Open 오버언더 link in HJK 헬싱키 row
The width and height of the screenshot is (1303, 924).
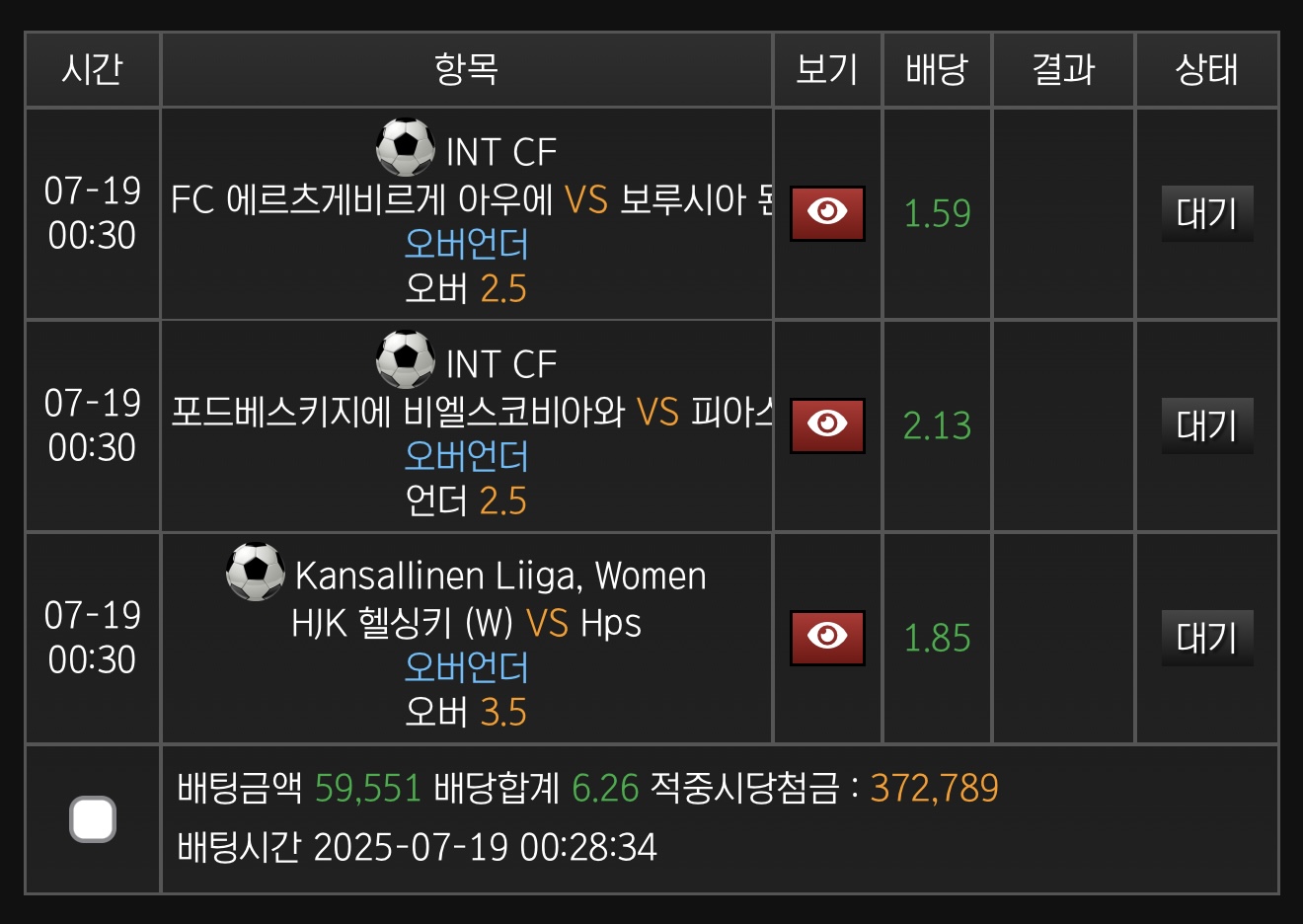pos(466,668)
